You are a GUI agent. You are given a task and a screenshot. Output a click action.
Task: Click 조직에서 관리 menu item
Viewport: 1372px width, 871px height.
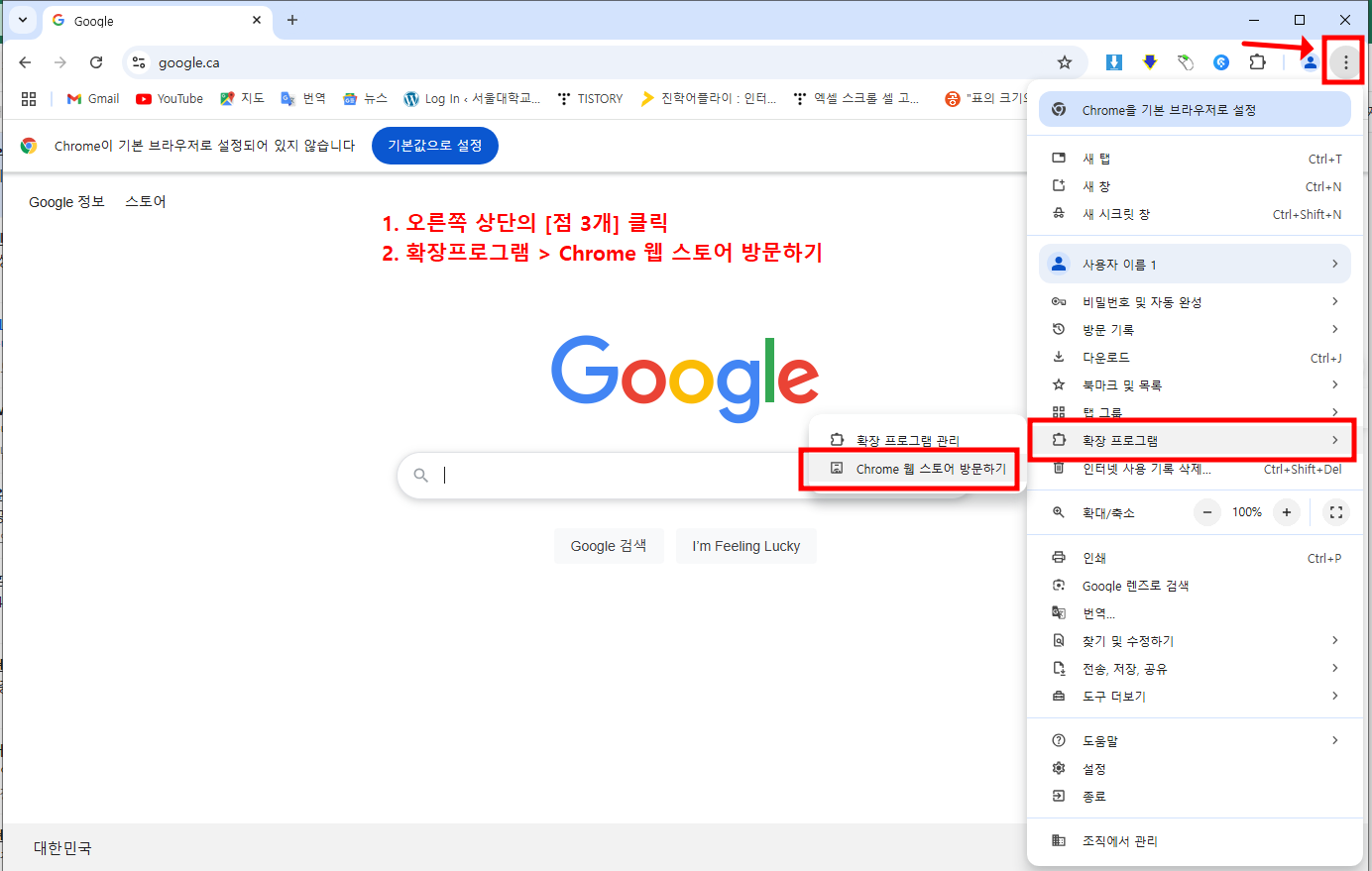click(x=1195, y=840)
